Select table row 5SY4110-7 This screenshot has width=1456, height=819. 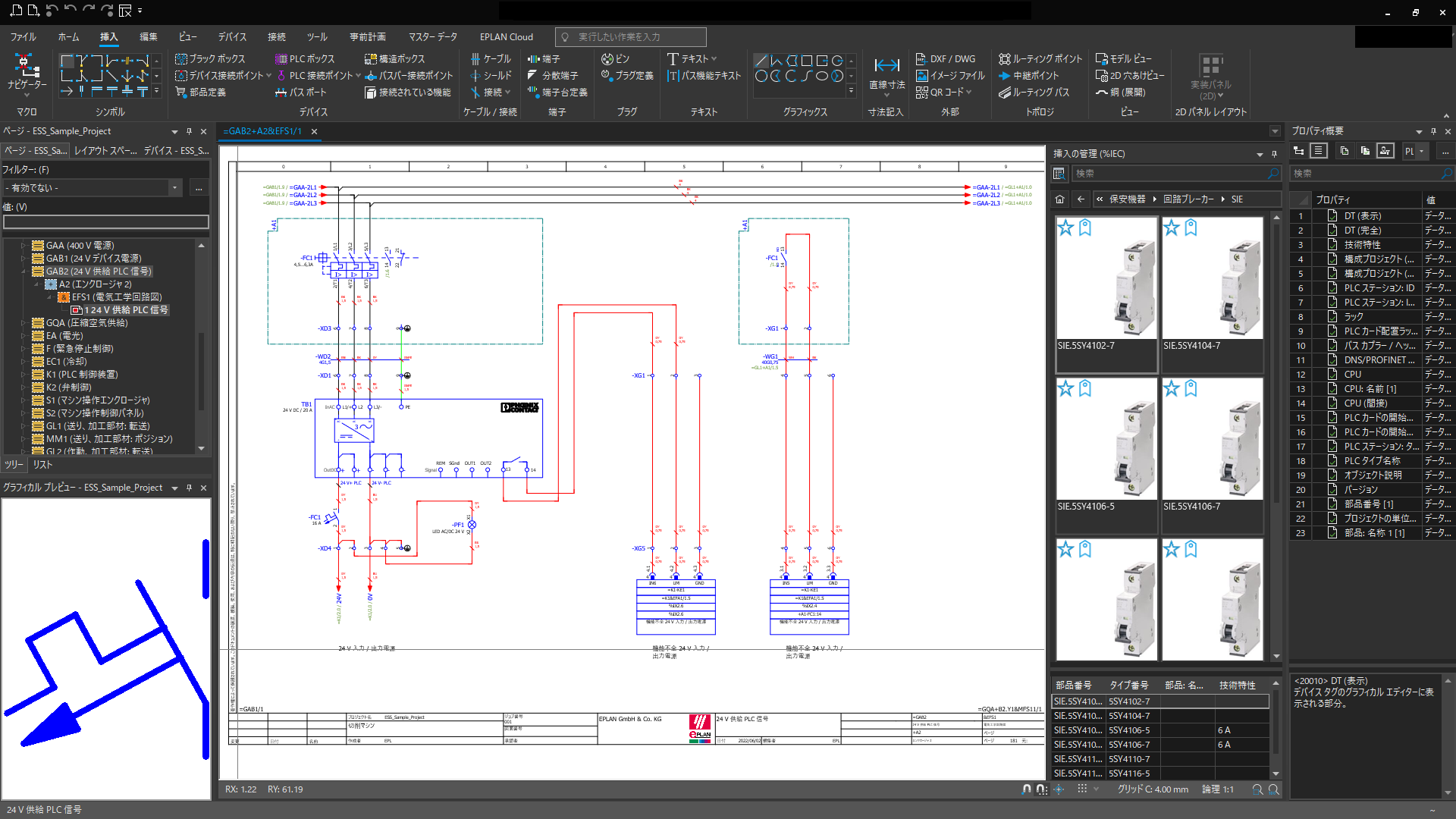pos(1160,759)
